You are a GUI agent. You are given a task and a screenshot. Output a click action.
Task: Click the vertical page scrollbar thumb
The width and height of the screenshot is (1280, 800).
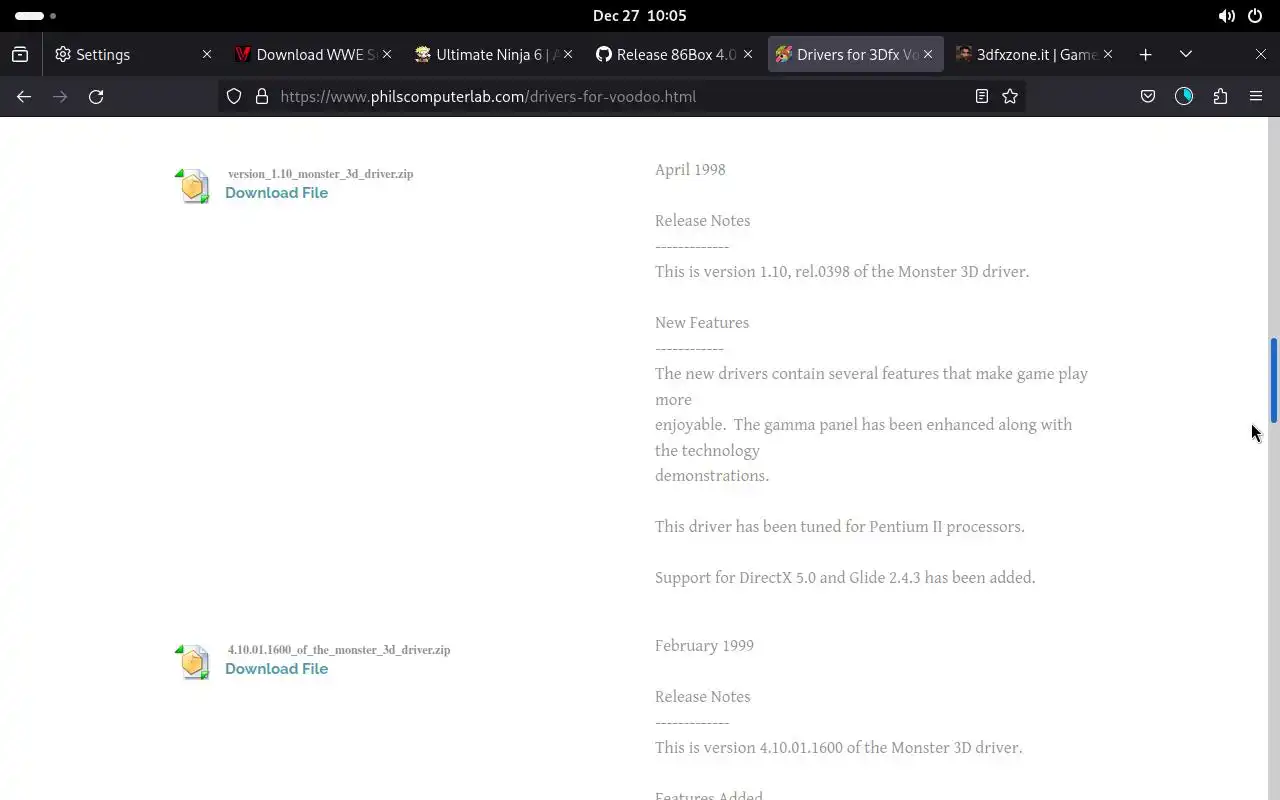click(1274, 380)
